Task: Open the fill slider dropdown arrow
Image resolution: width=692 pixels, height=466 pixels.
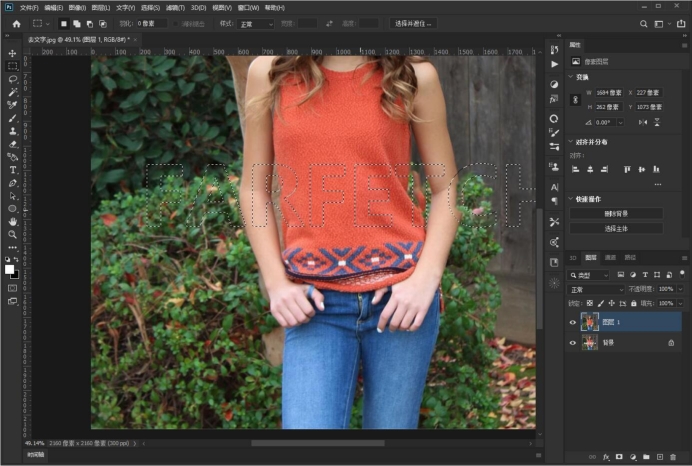Action: click(x=680, y=303)
